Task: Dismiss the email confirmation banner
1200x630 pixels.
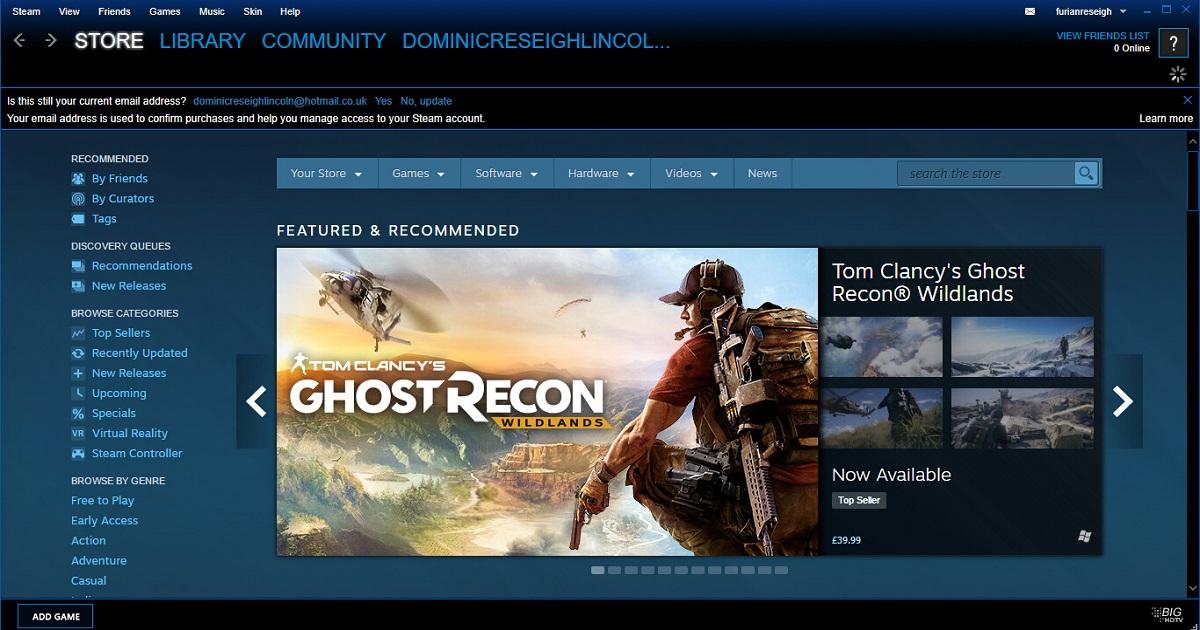Action: coord(1187,100)
